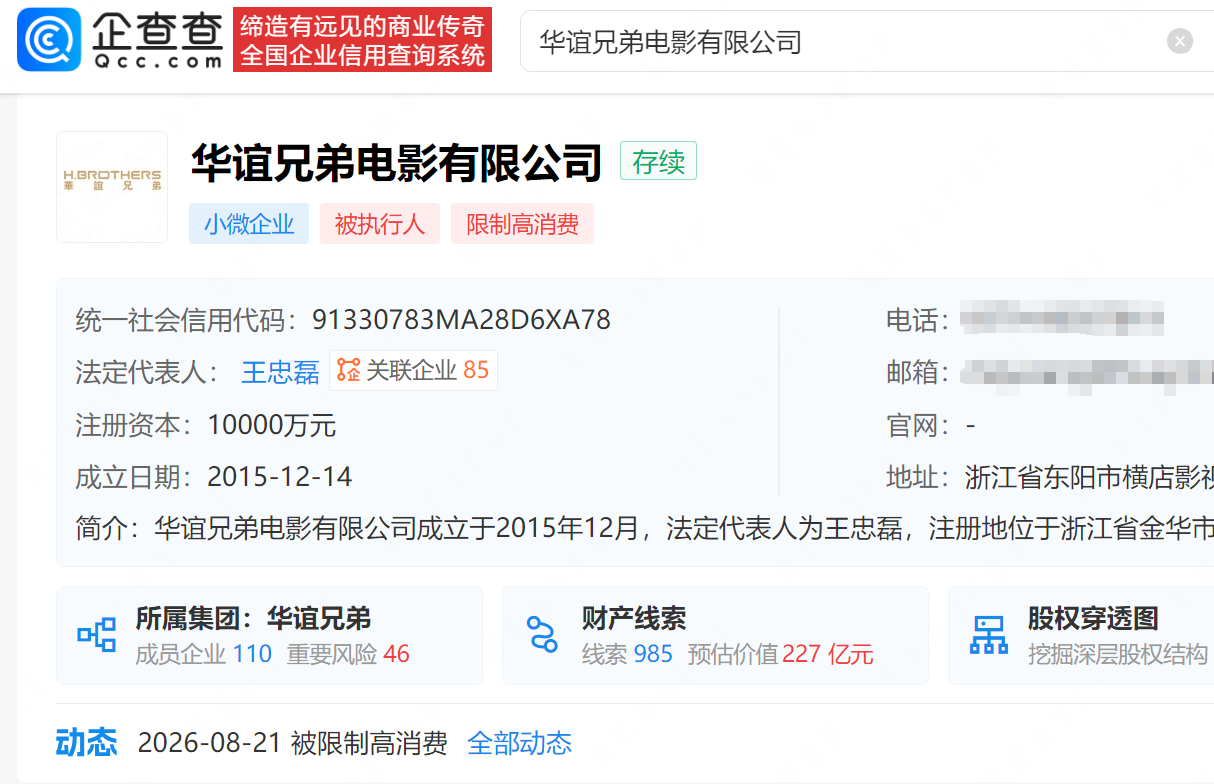View 重要风险 46 details
The height and width of the screenshot is (784, 1214).
tap(348, 654)
